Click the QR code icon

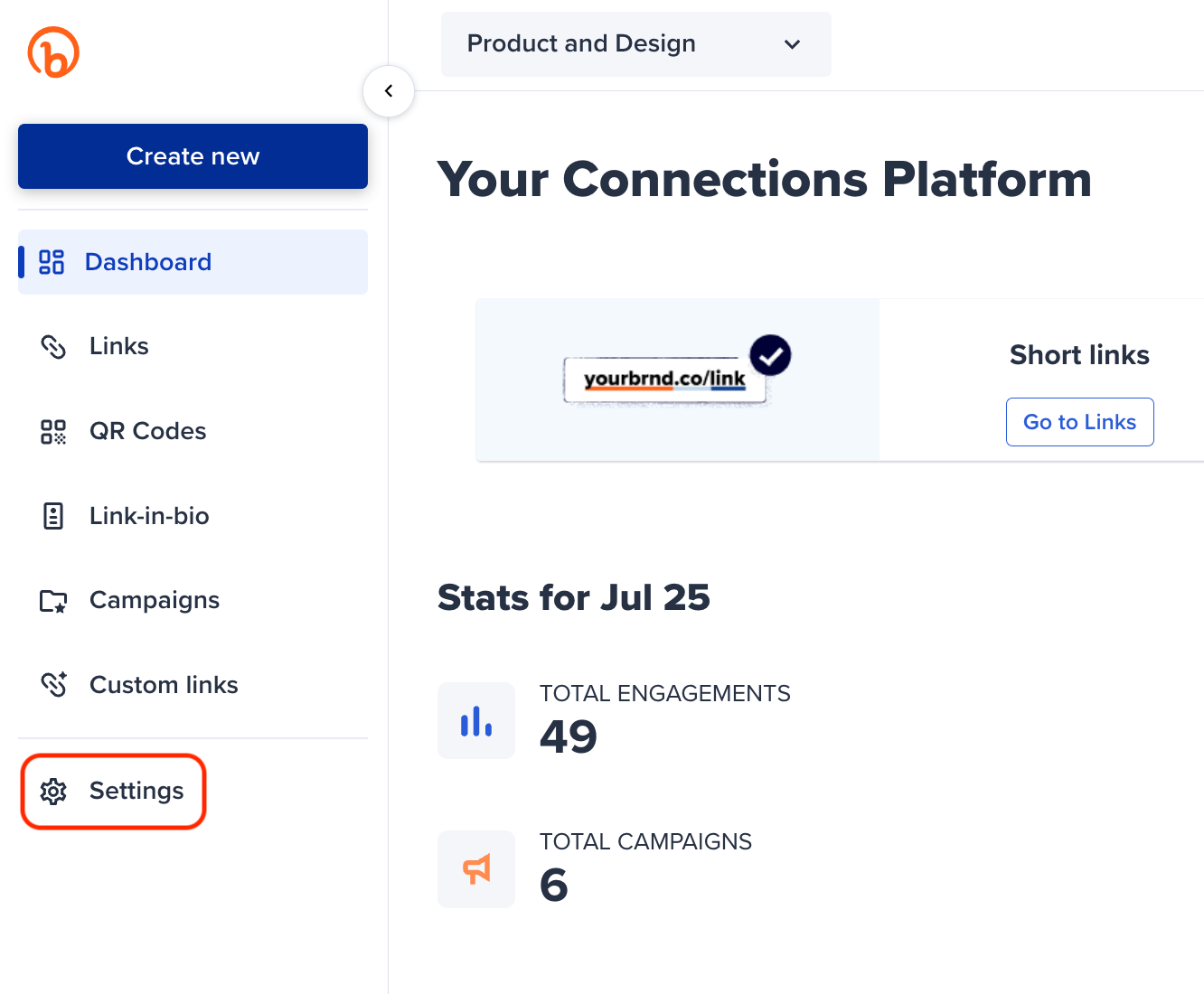[x=53, y=432]
